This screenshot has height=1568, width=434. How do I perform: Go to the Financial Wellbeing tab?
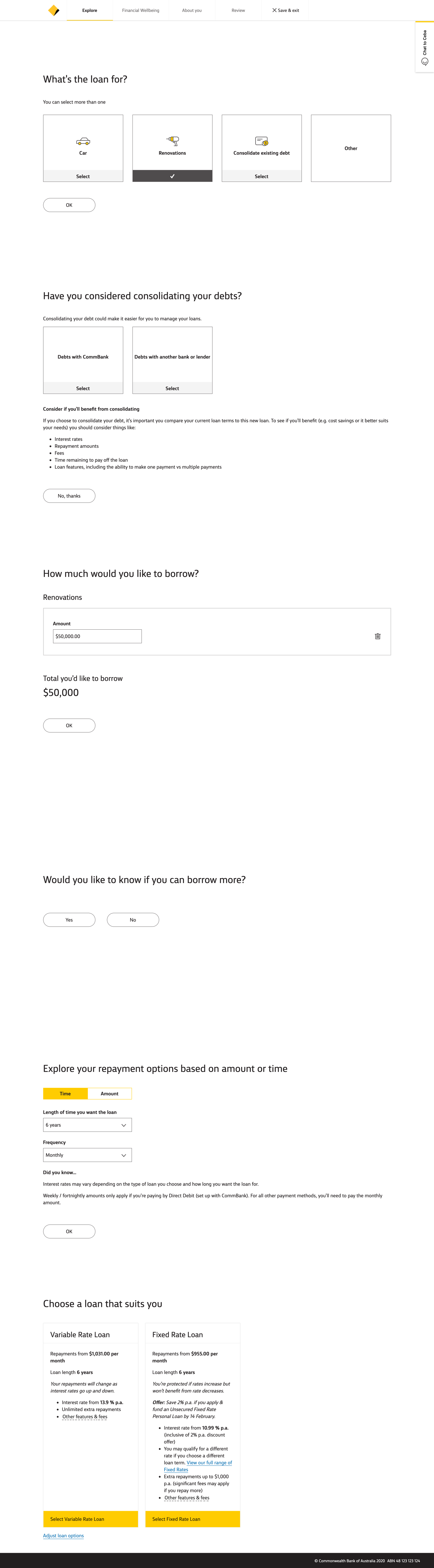[140, 10]
